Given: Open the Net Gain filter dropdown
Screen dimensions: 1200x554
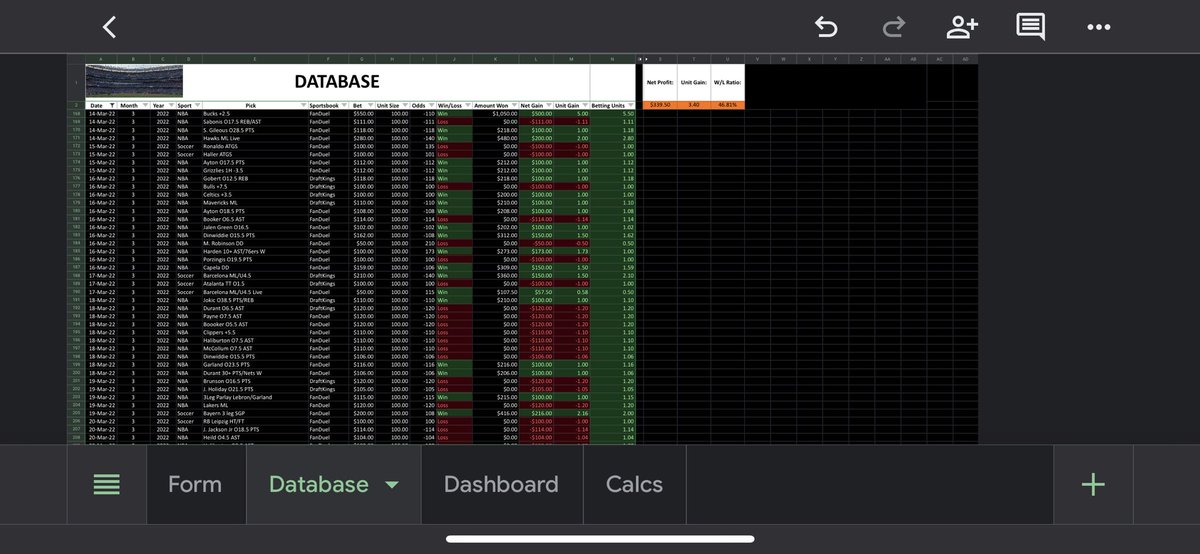Looking at the screenshot, I should (x=548, y=105).
